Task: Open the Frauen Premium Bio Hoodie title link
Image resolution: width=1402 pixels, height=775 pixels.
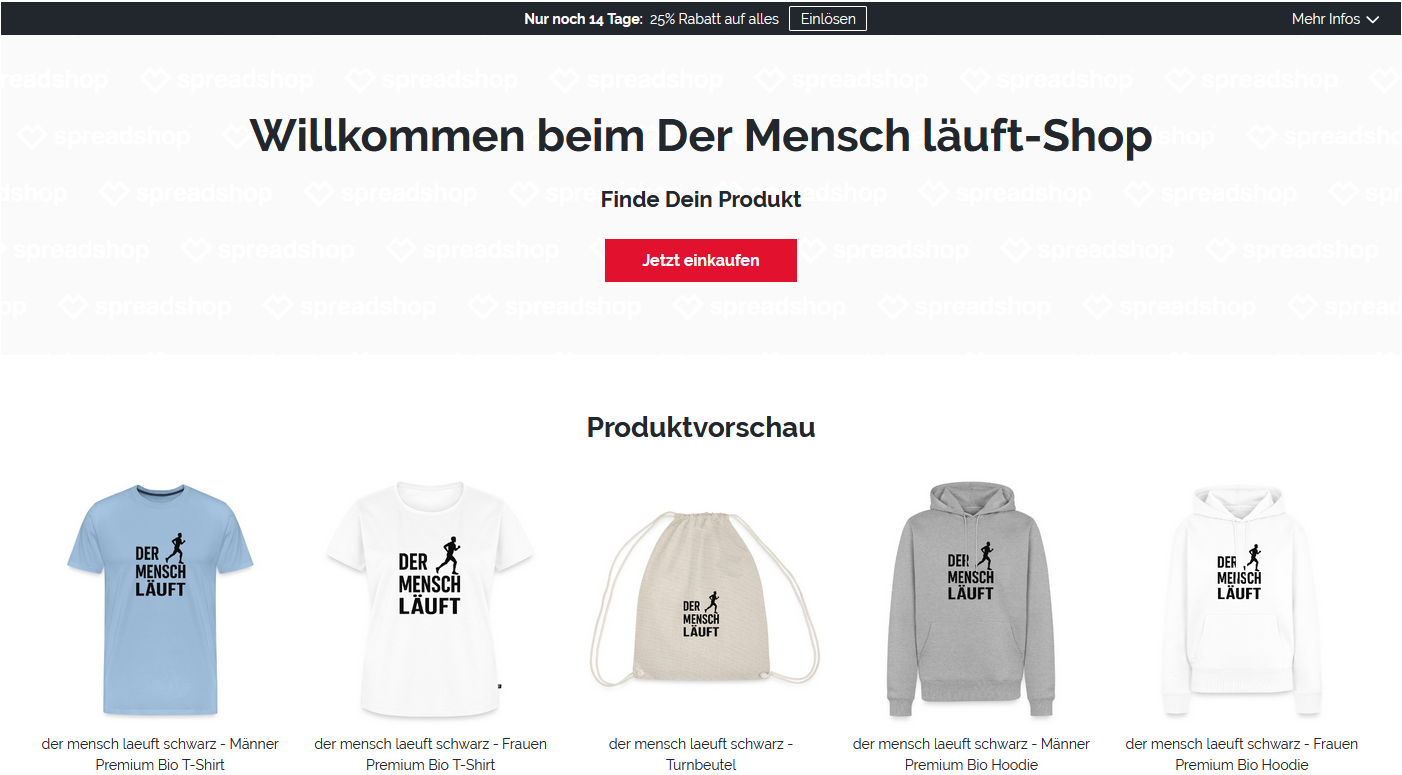Action: [x=1241, y=754]
